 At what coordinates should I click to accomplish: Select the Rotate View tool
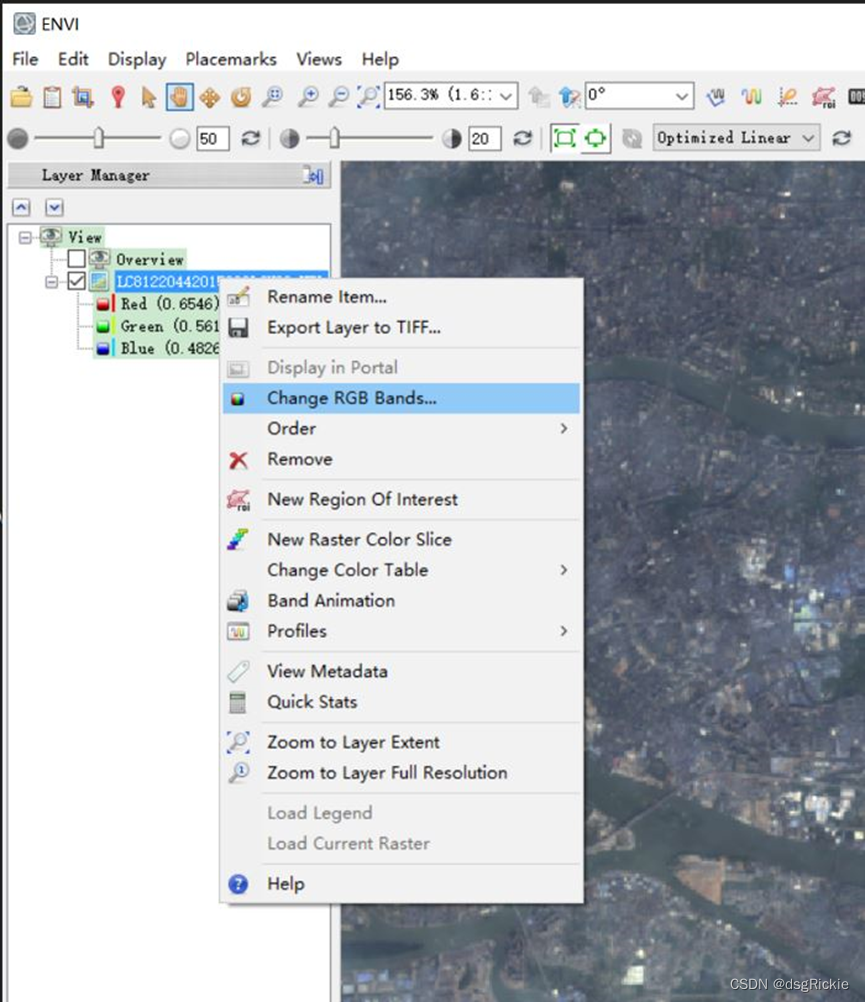tap(241, 97)
